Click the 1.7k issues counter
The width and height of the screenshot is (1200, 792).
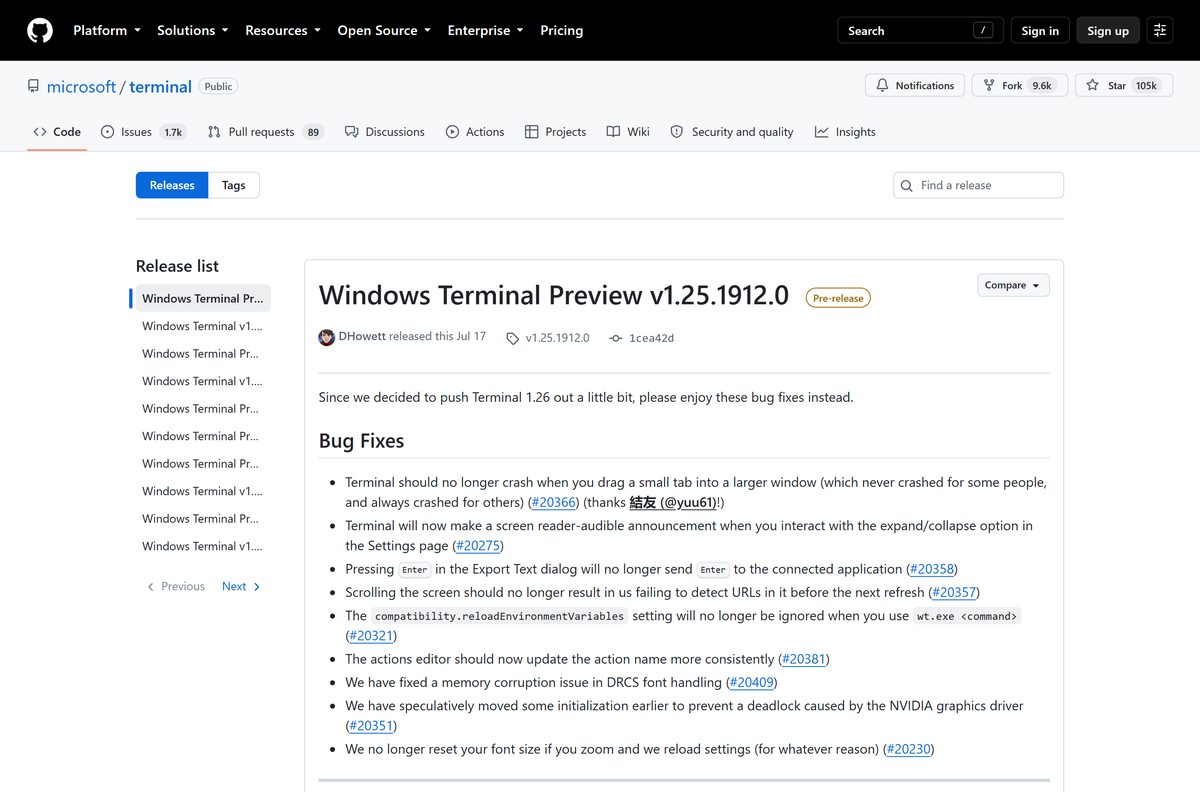click(173, 132)
